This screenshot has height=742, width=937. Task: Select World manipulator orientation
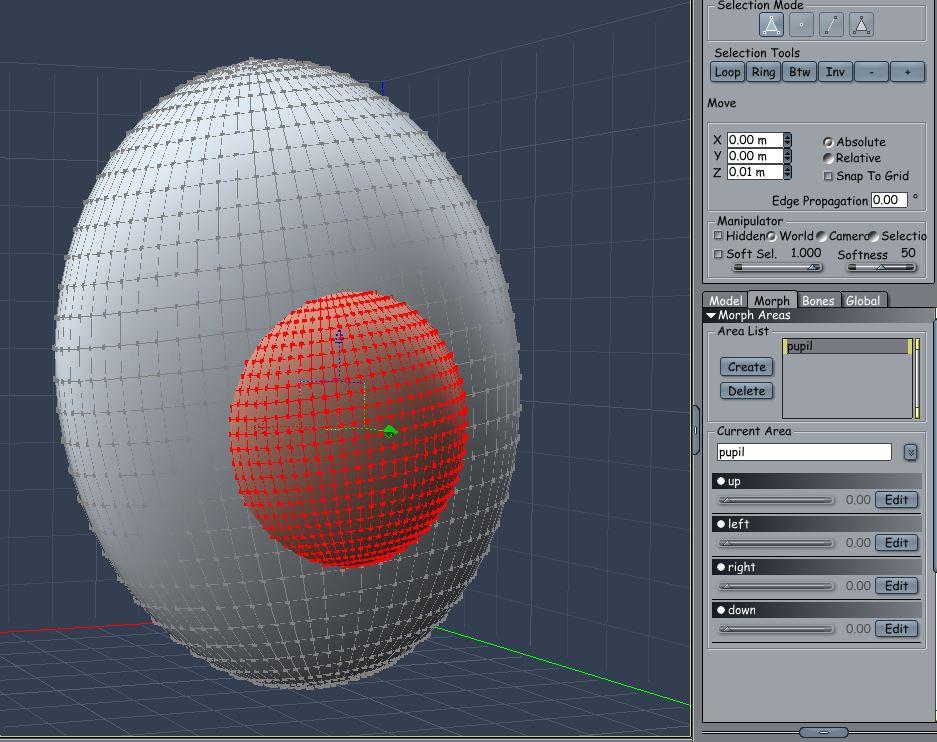pos(771,236)
